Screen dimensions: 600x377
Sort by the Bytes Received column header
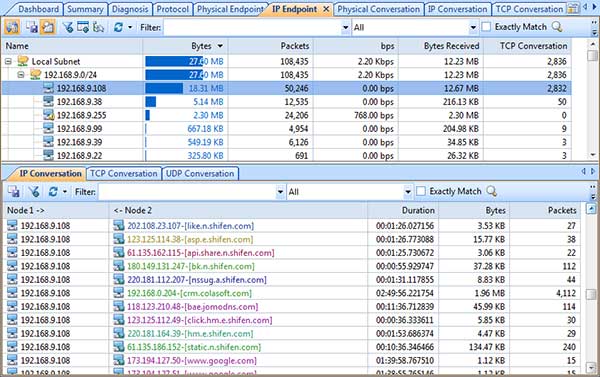pyautogui.click(x=441, y=46)
